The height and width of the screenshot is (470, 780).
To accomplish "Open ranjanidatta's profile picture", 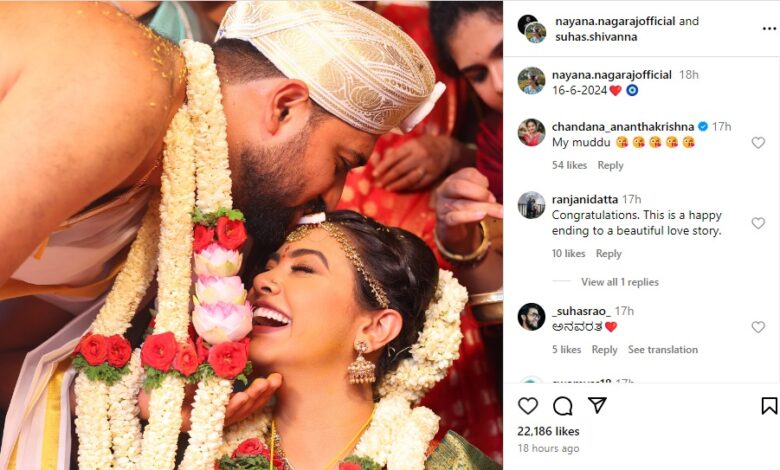I will 531,205.
